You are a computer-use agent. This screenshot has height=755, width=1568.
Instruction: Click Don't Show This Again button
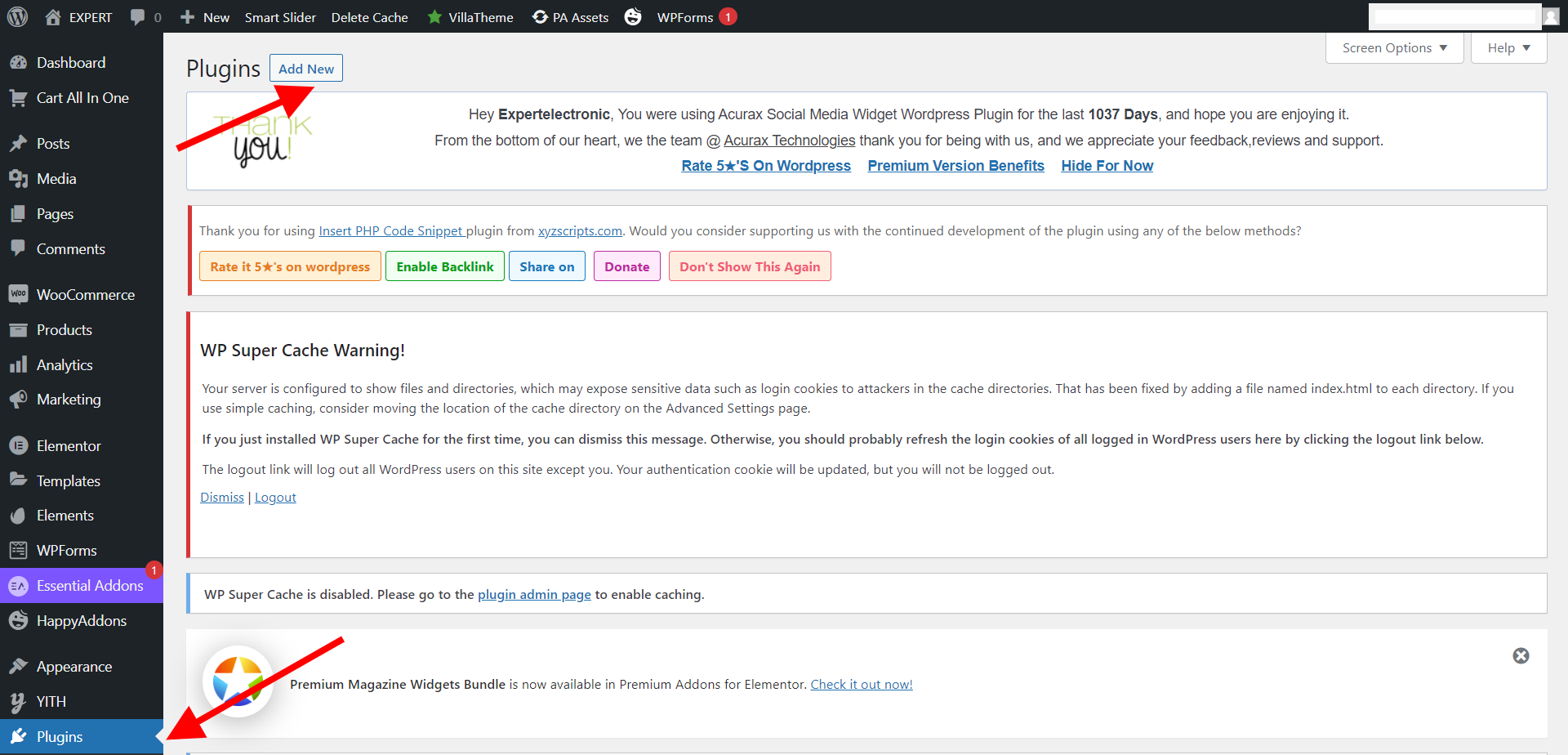pyautogui.click(x=750, y=266)
